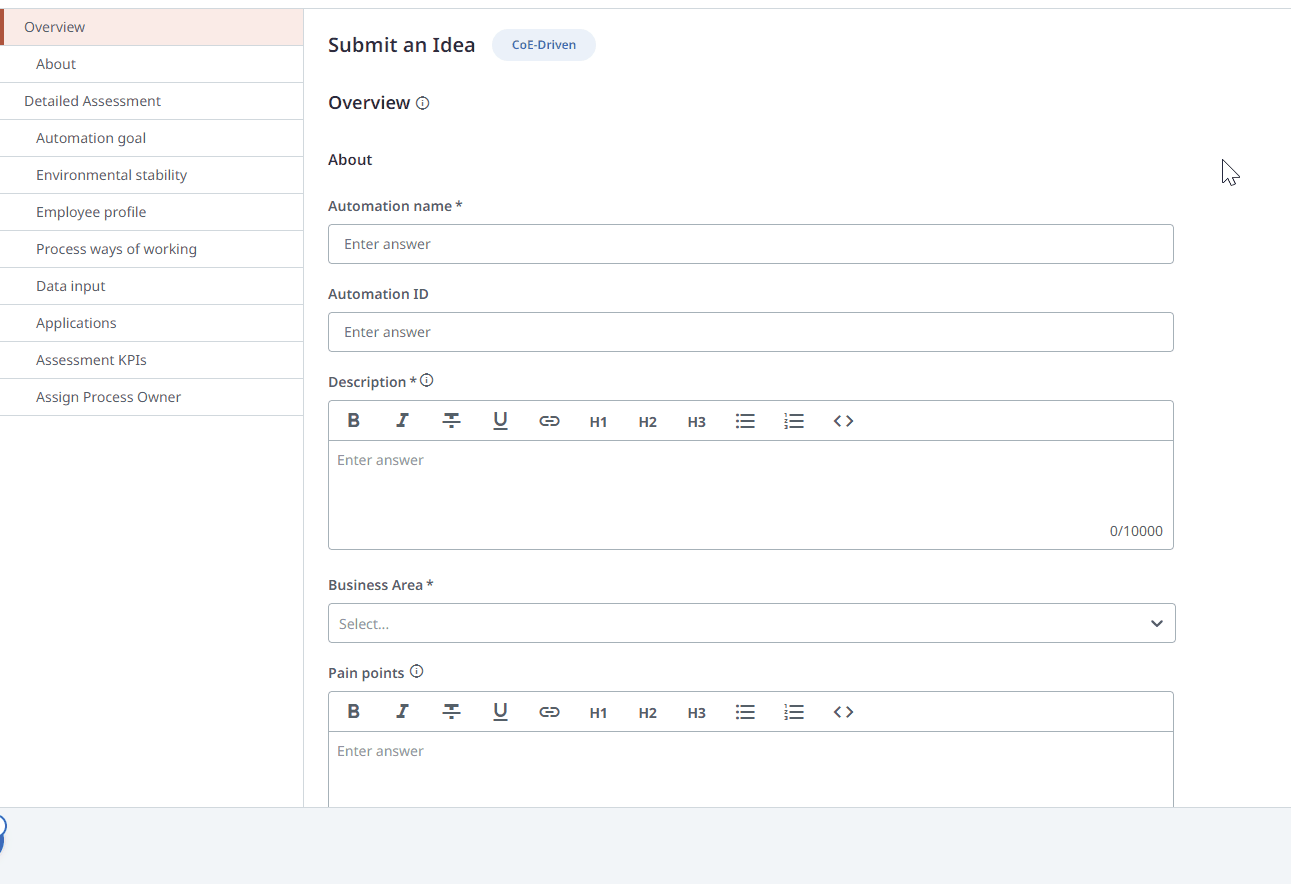Insert numbered list in Pain points editor
The image size is (1291, 884).
794,712
